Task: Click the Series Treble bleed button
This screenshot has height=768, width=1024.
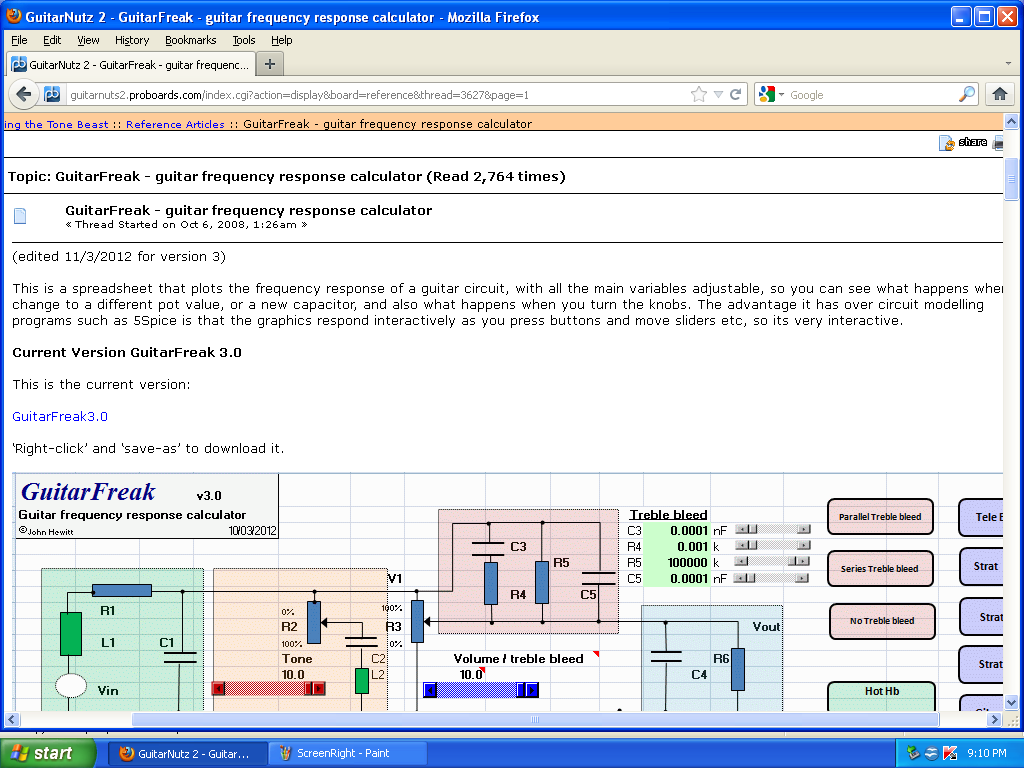Action: coord(880,569)
